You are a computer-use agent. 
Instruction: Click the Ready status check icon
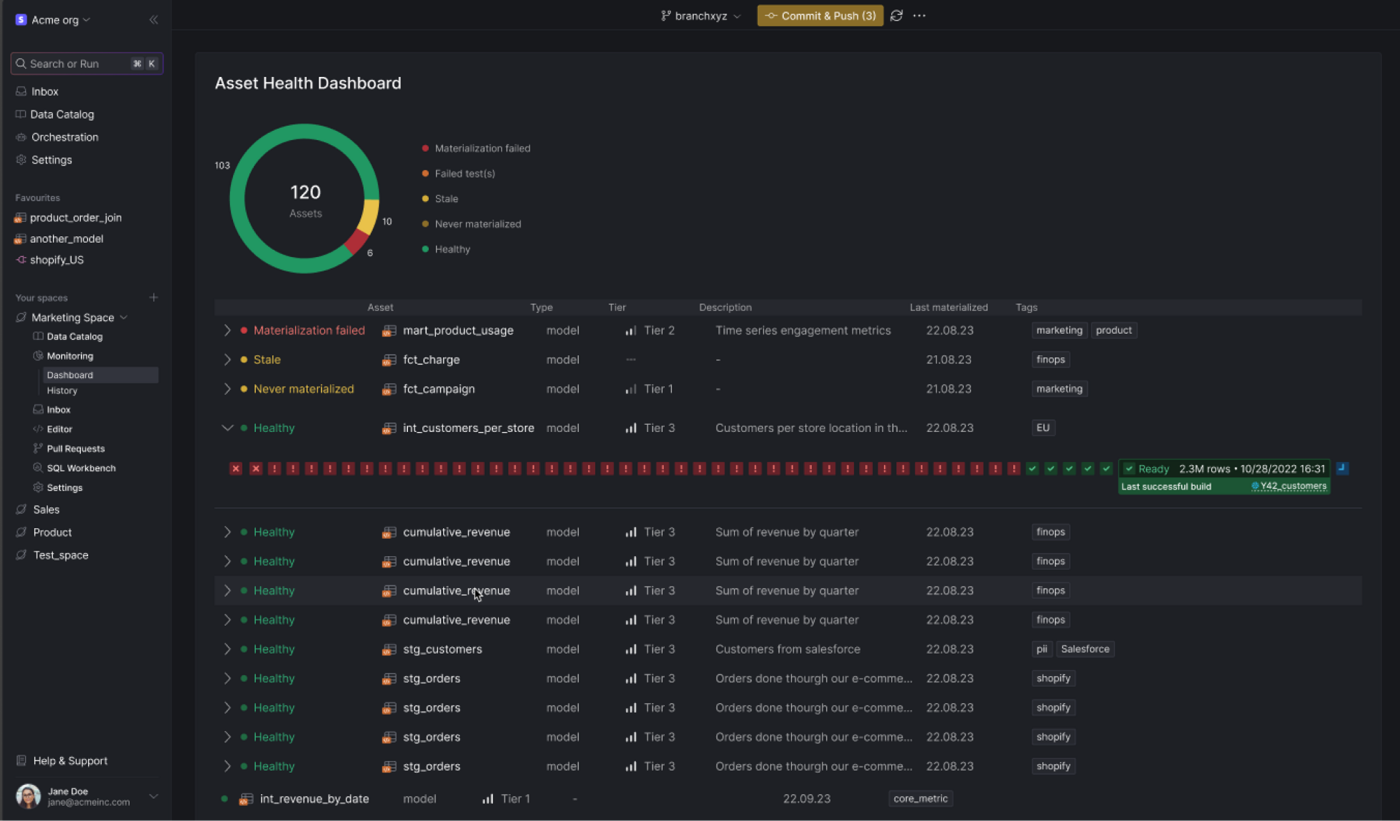tap(1129, 468)
